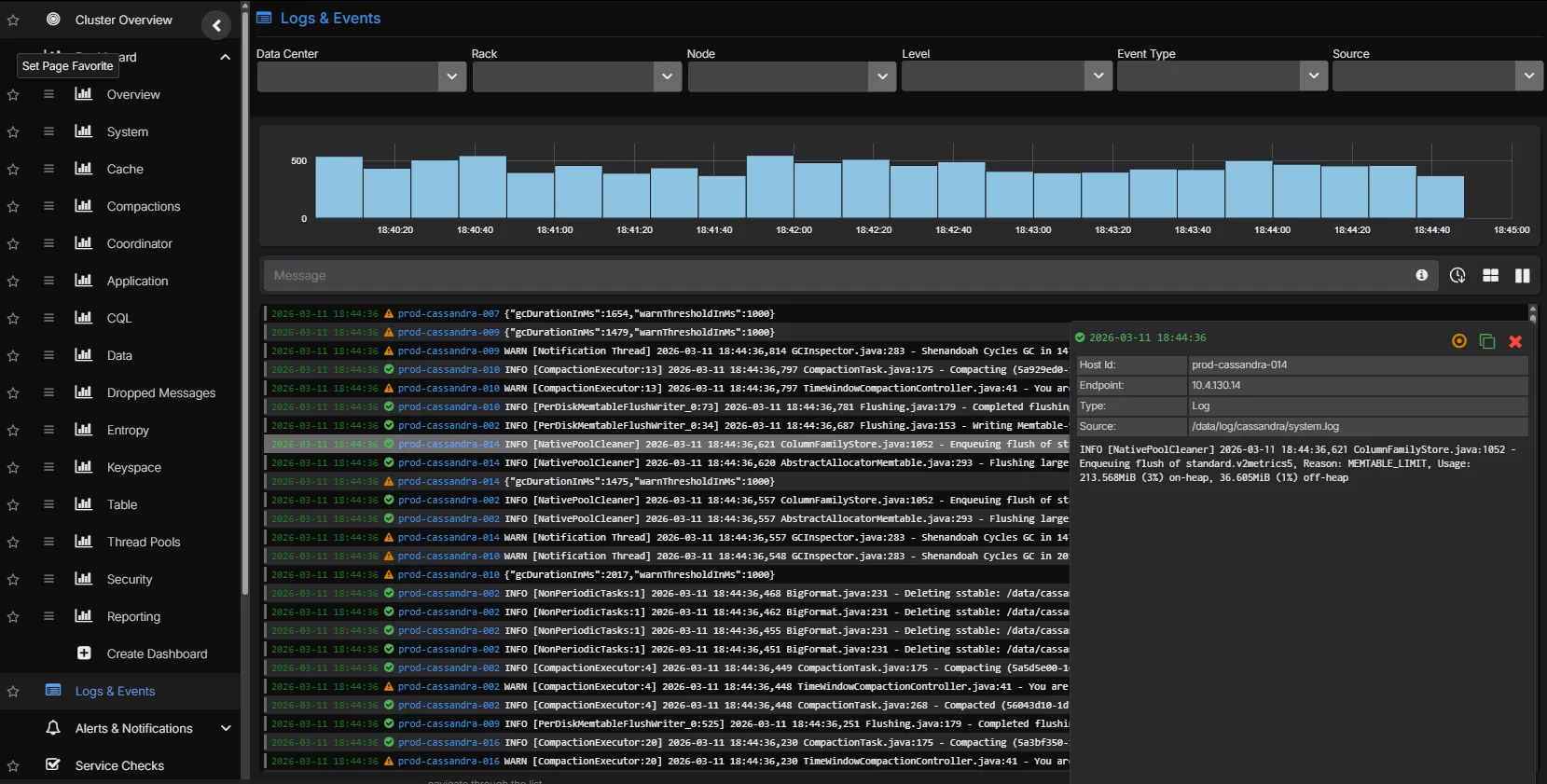The width and height of the screenshot is (1547, 784).
Task: Click the info icon in the Message field
Action: click(x=1421, y=275)
